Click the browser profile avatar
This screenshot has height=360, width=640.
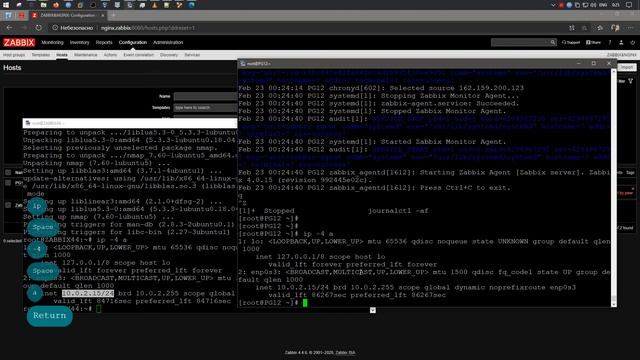(615, 28)
